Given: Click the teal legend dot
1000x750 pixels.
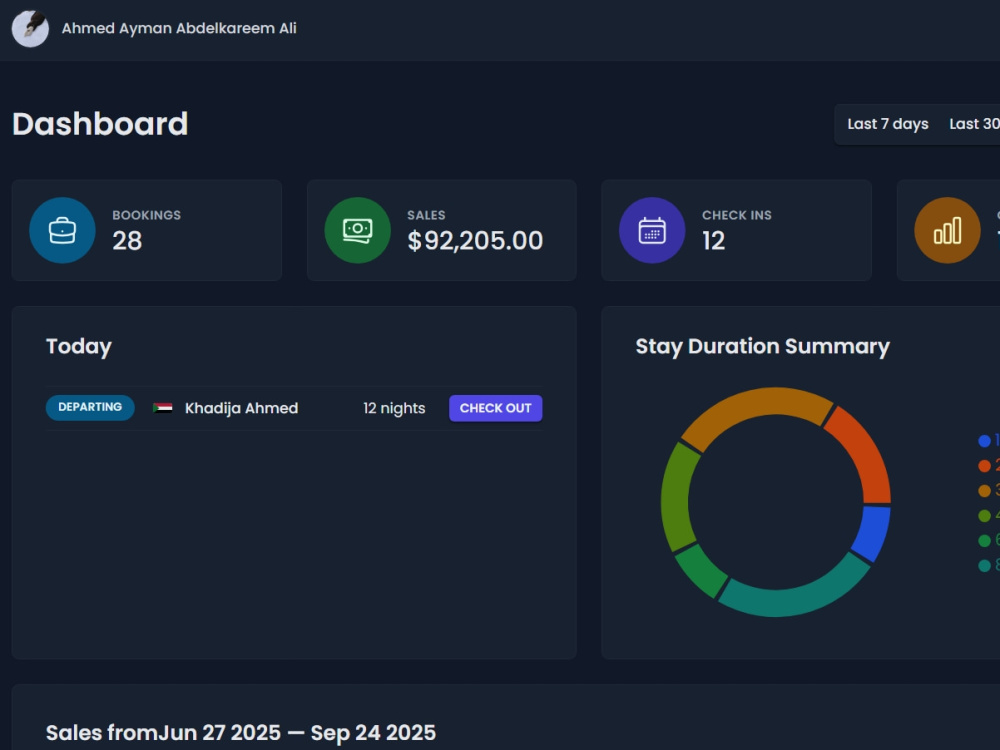Looking at the screenshot, I should pos(984,565).
